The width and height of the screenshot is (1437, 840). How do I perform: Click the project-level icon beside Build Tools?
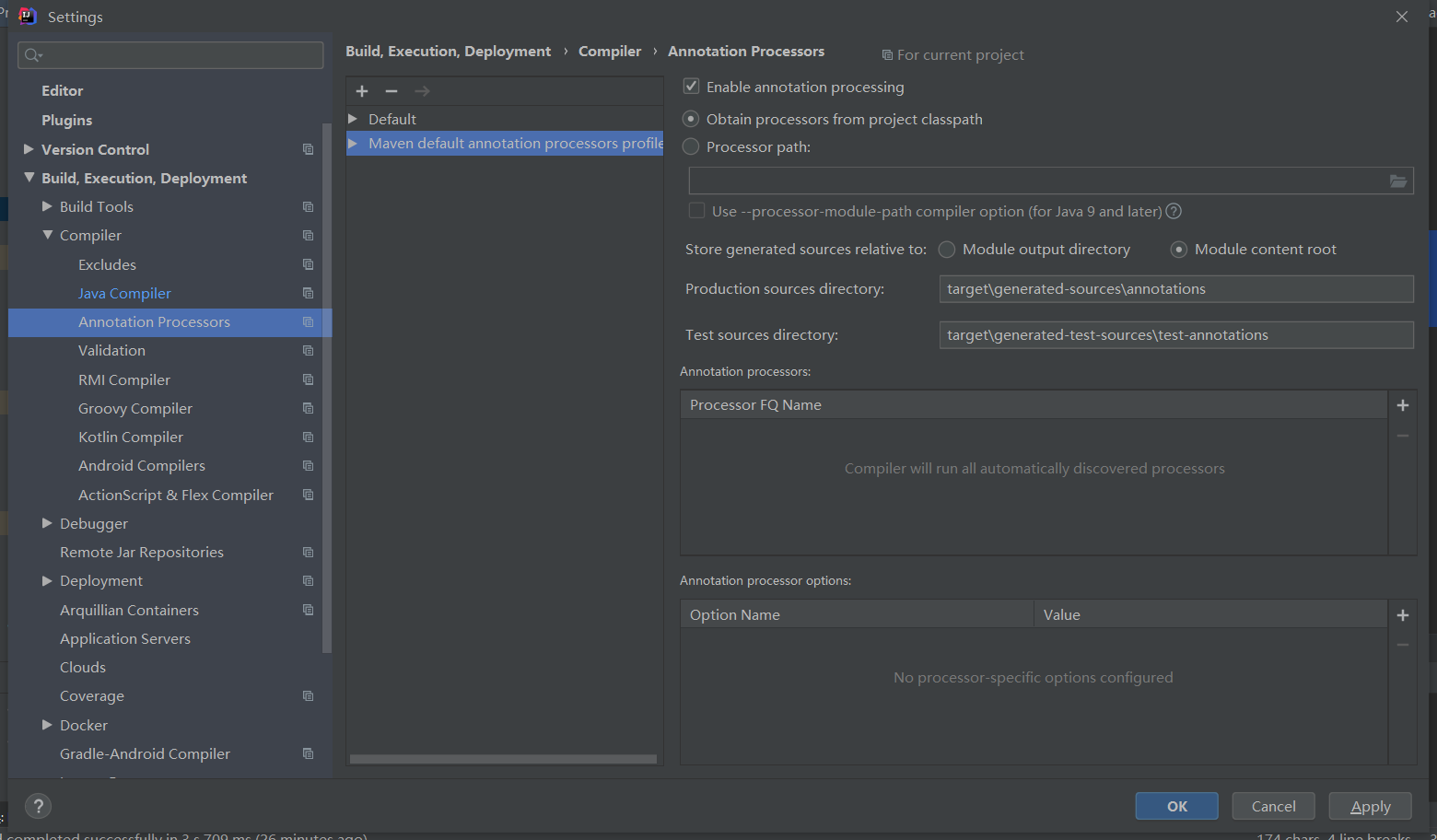pos(309,207)
